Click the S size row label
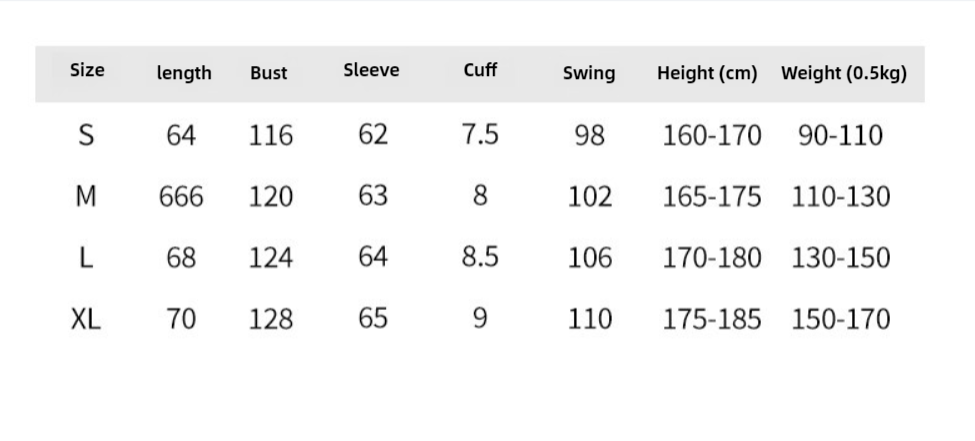The image size is (975, 441). tap(87, 135)
